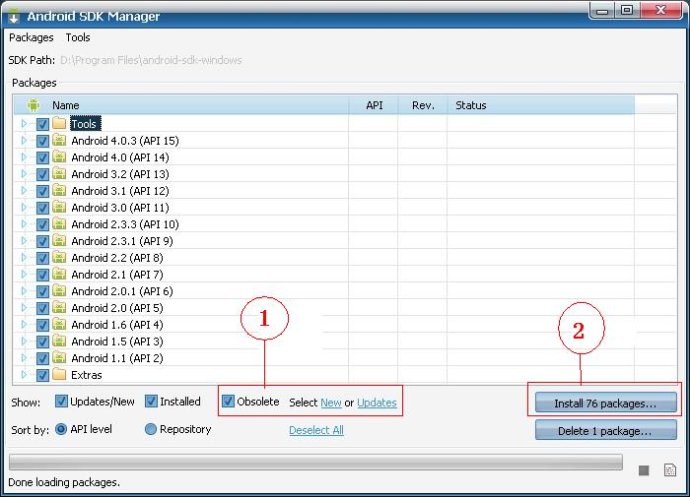Expand the Android 2.0.1 (API 6) node
The height and width of the screenshot is (497, 690).
[x=24, y=291]
